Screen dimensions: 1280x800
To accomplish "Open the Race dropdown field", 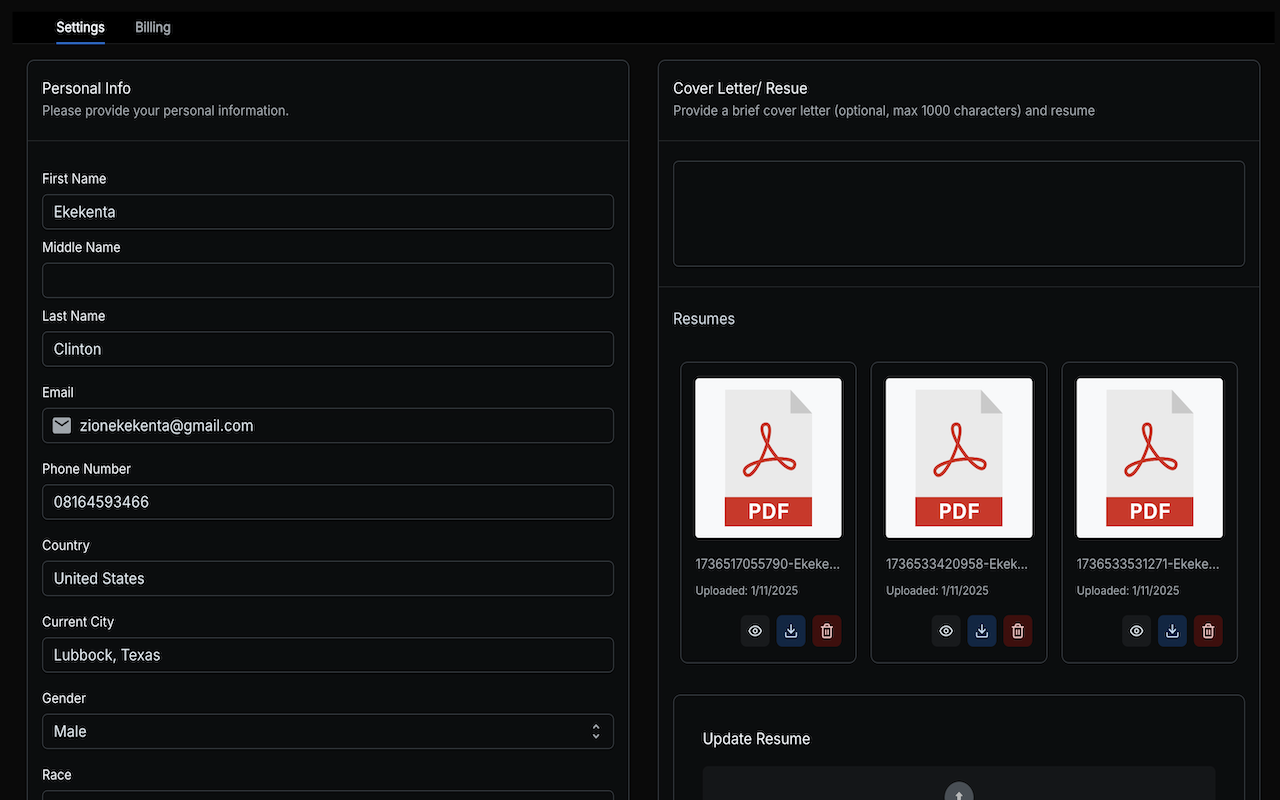I will pyautogui.click(x=327, y=795).
